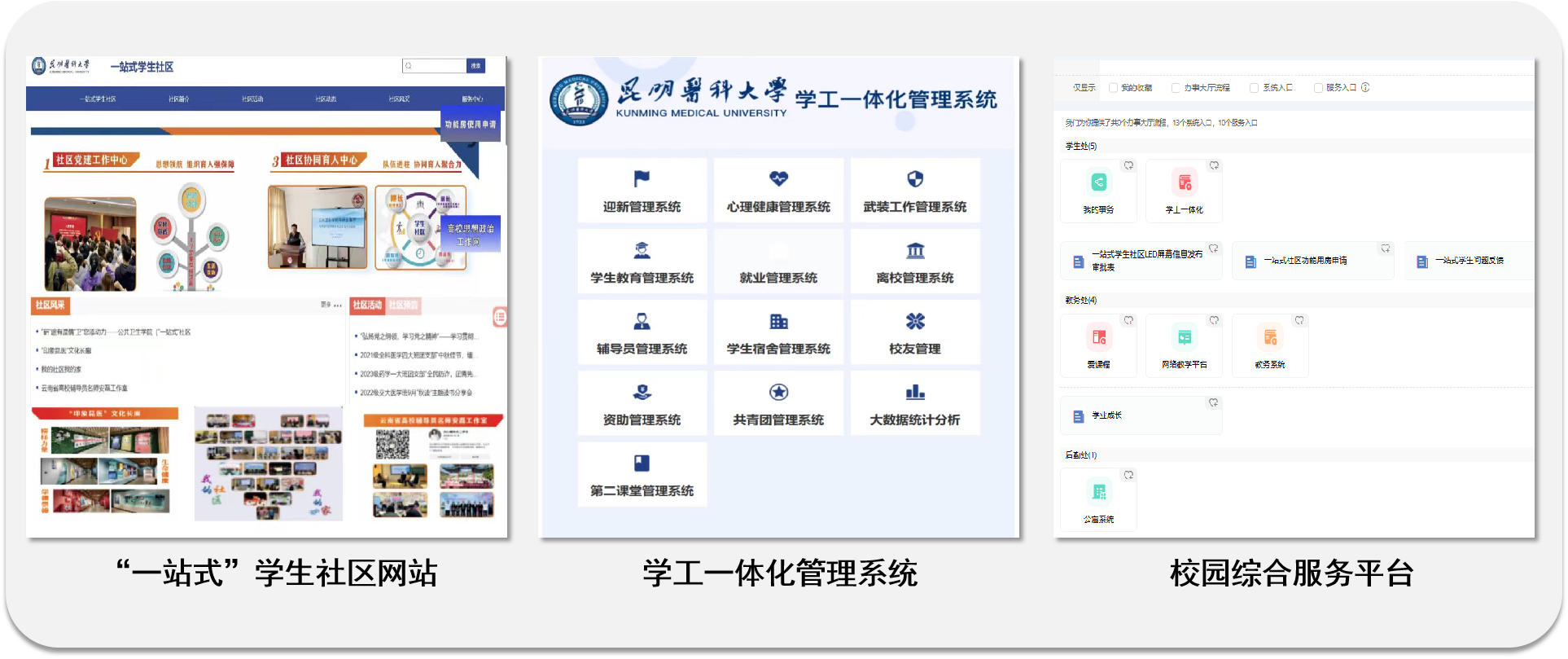Select 服务中心 in blue nav bar
The width and height of the screenshot is (1568, 659).
(472, 99)
